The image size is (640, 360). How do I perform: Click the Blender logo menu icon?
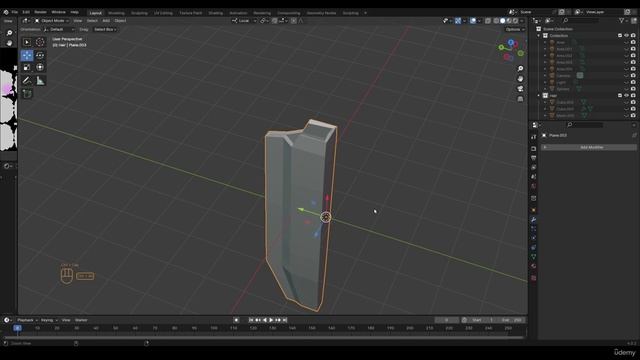[x=6, y=12]
